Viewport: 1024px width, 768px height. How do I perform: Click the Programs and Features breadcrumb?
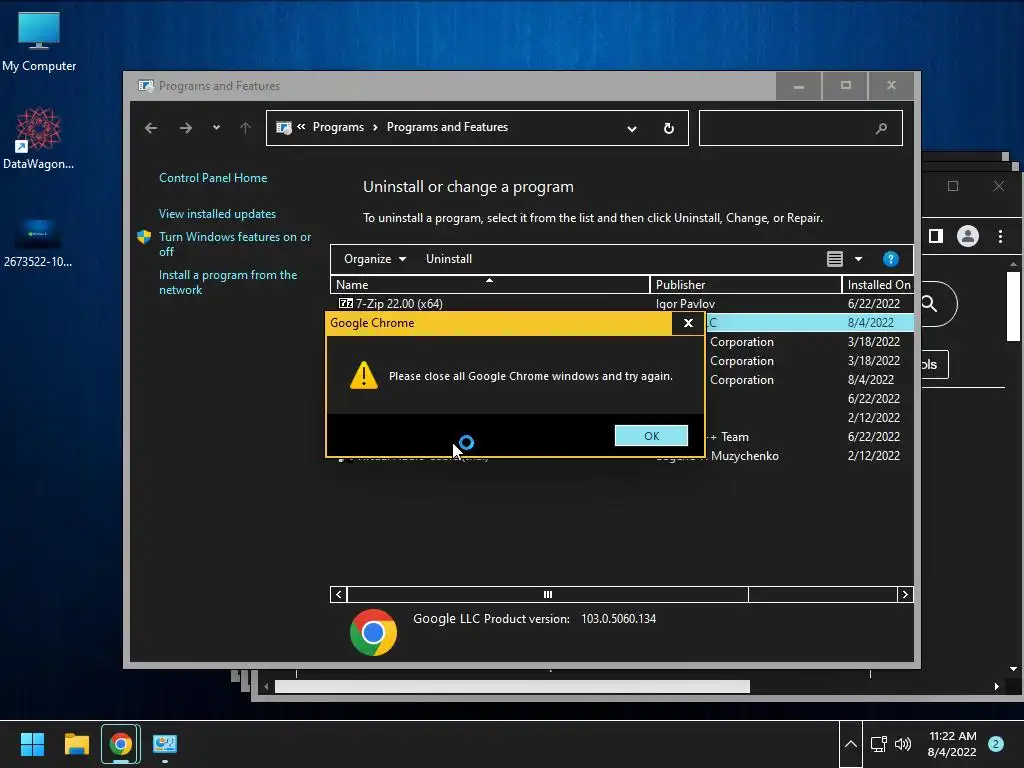click(x=447, y=127)
